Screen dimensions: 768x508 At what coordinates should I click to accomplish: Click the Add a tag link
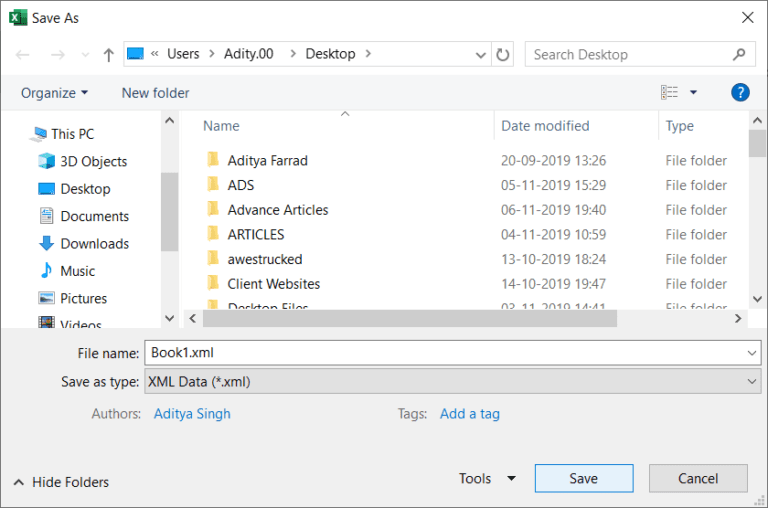469,413
